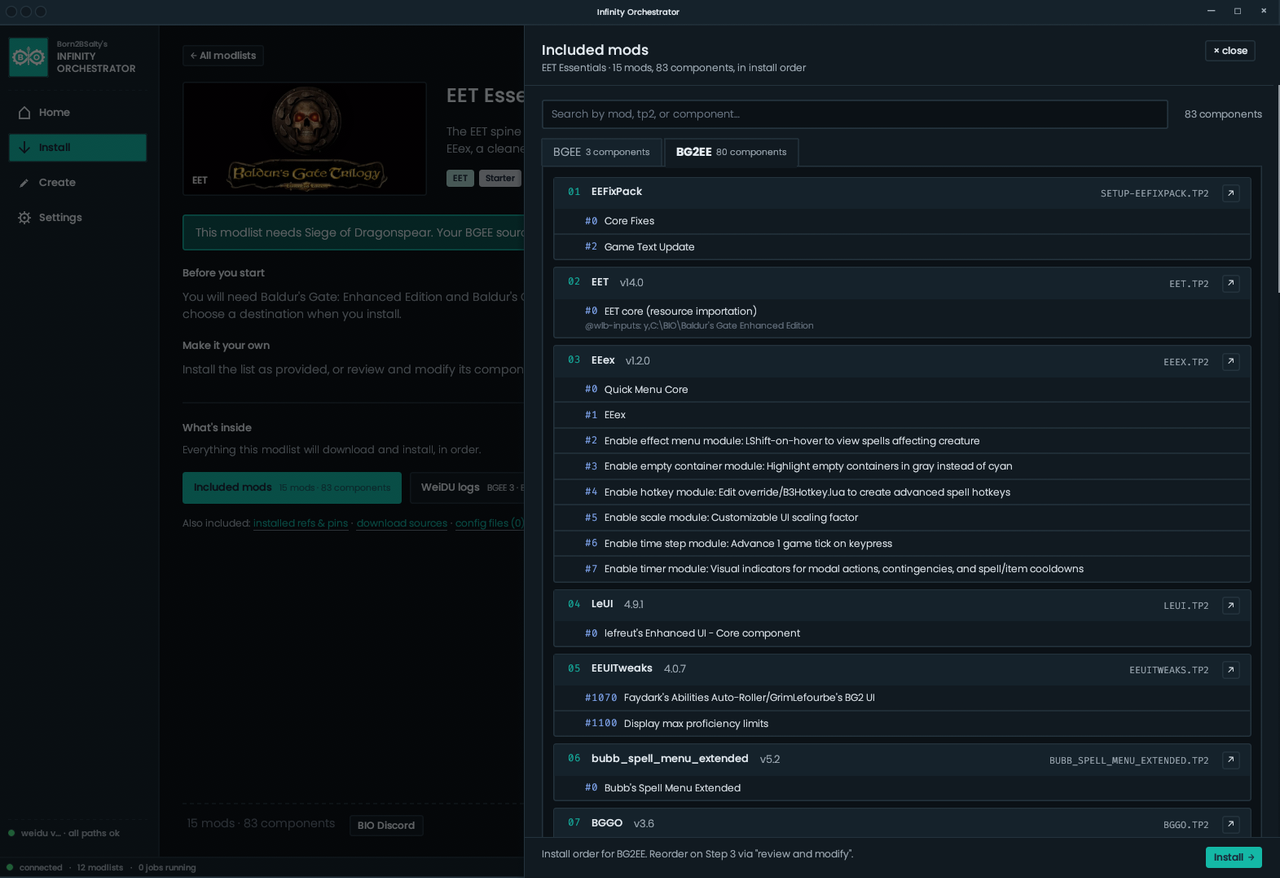1280x878 pixels.
Task: Click the EEFixPack mod header
Action: 902,193
